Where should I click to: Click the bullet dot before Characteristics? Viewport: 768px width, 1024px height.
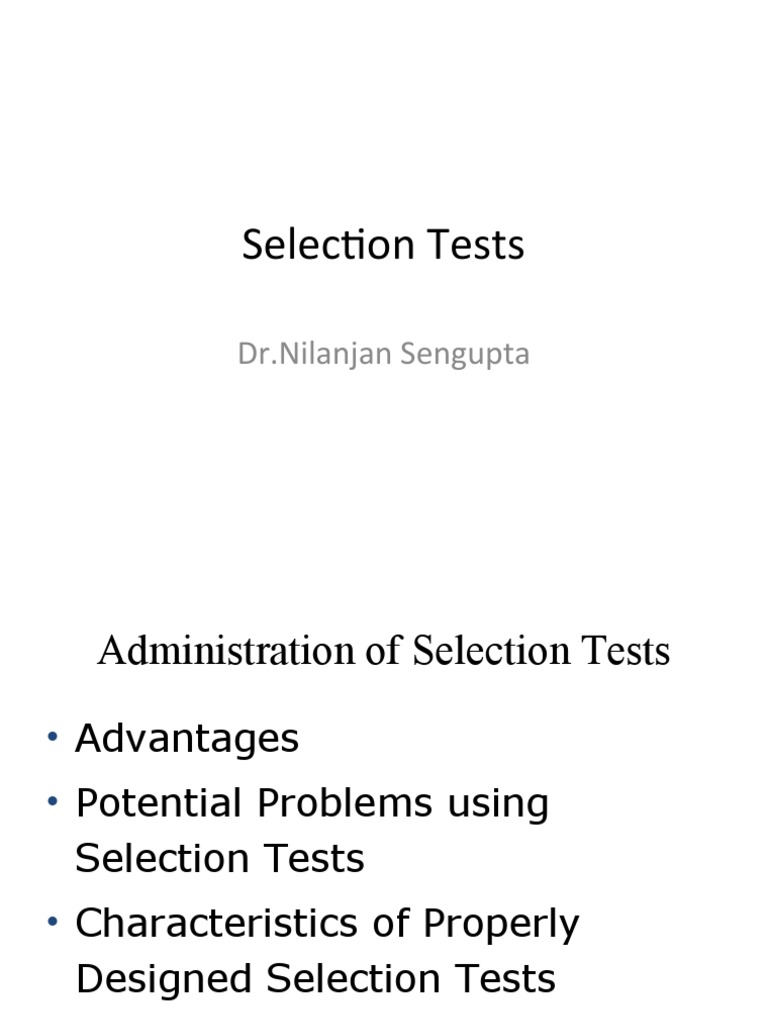[53, 923]
